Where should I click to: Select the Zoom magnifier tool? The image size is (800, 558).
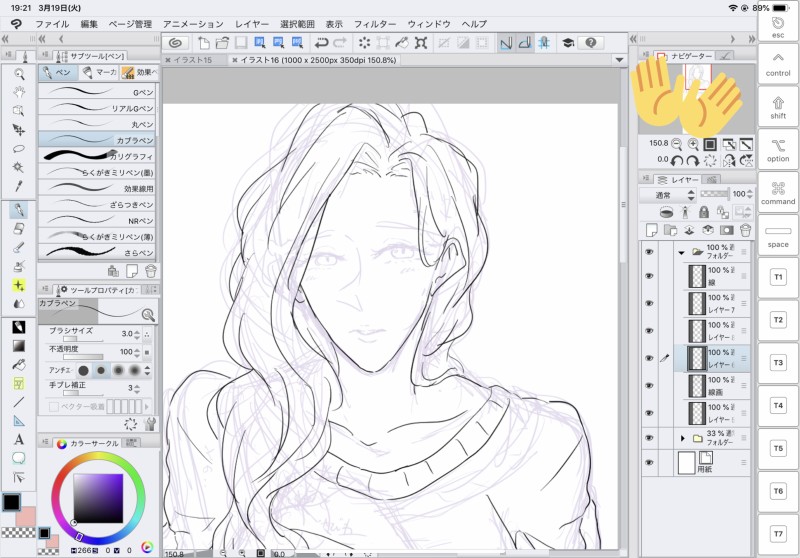point(19,74)
